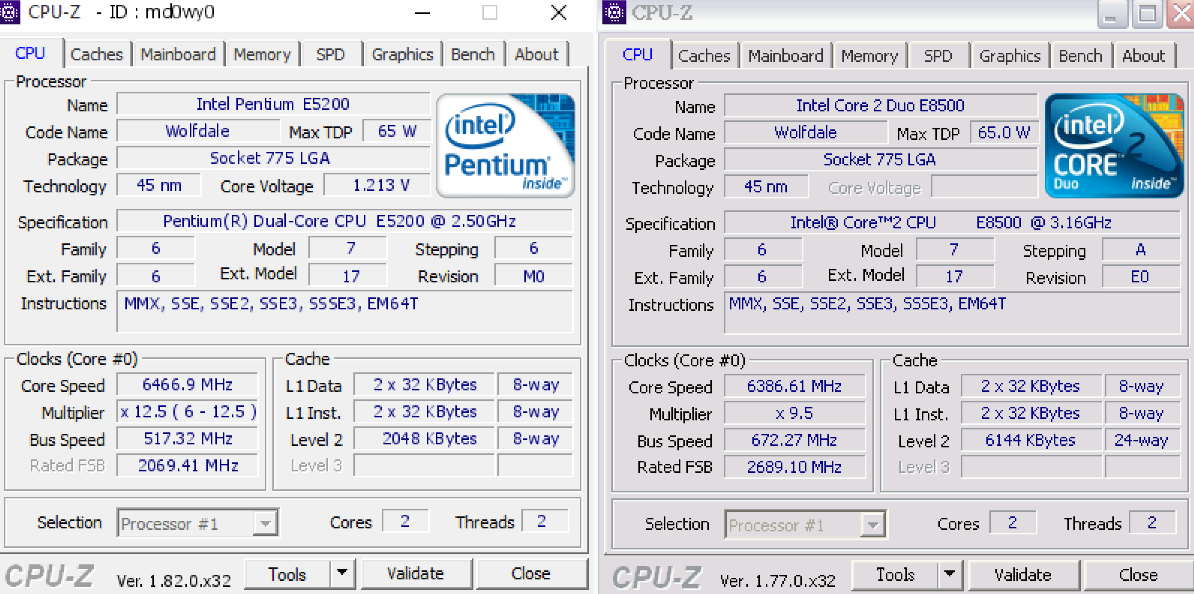Open Bench tab in right window

click(x=1080, y=56)
